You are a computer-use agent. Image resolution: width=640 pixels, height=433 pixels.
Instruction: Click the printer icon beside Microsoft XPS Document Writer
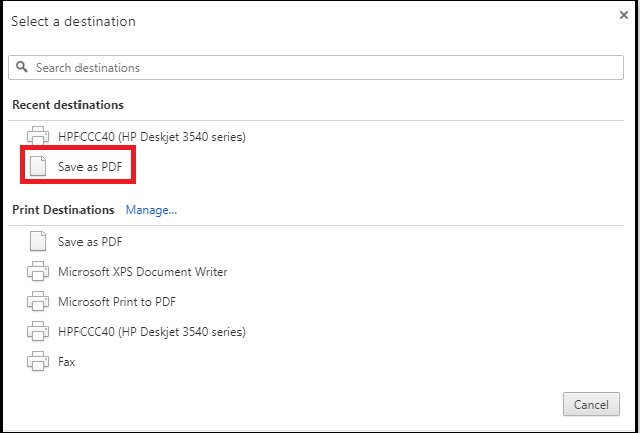click(38, 271)
